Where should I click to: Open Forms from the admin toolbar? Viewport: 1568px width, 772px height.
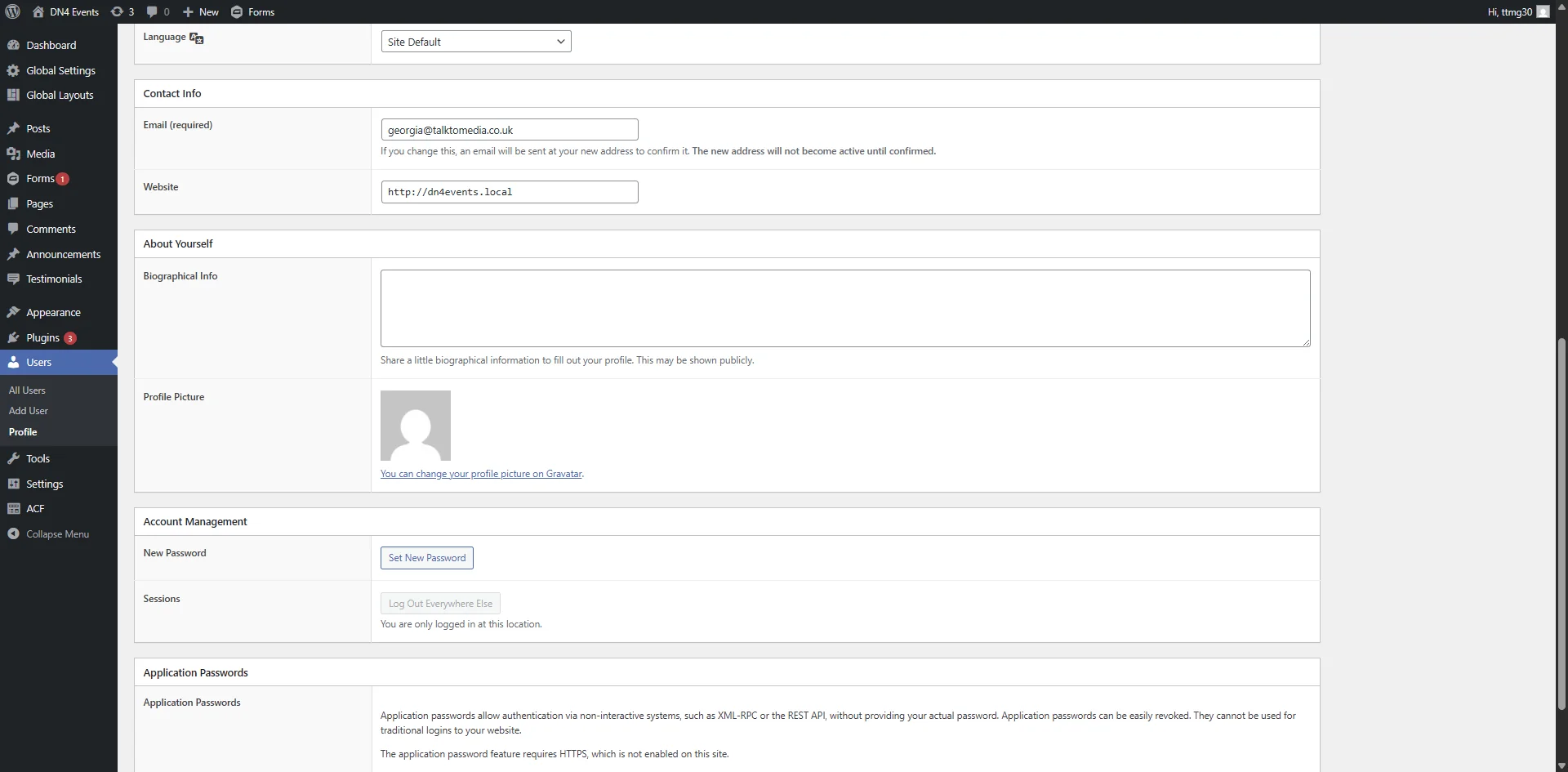tap(253, 11)
